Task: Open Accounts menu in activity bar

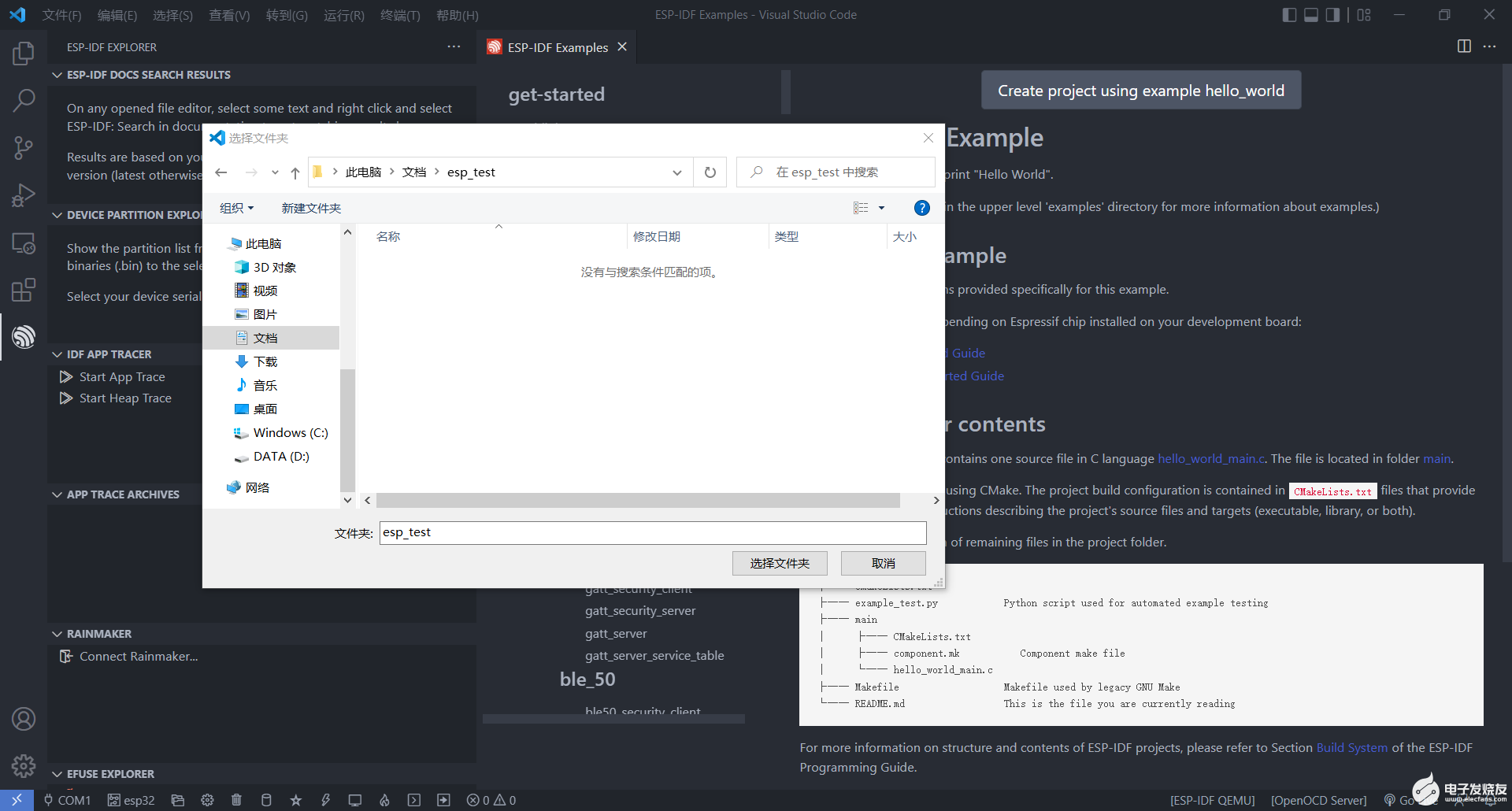Action: point(24,719)
